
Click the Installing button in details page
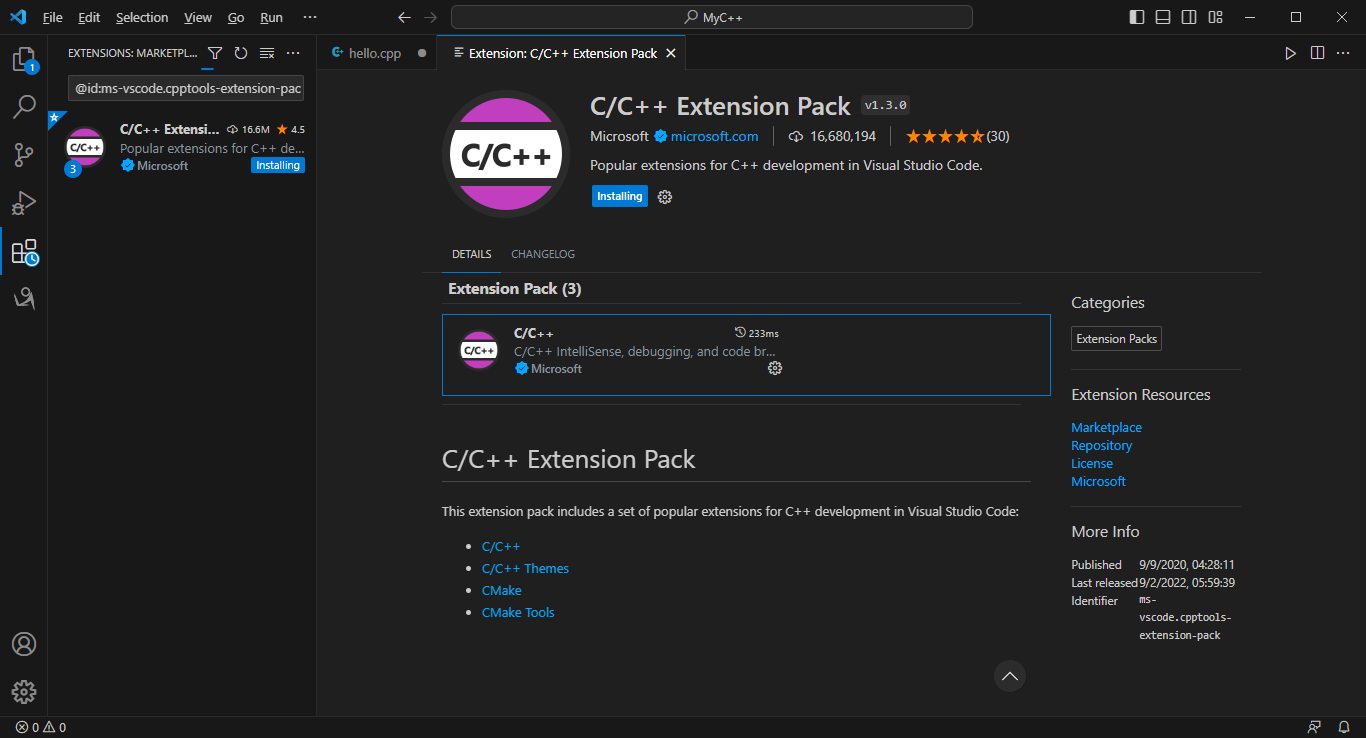[x=620, y=196]
